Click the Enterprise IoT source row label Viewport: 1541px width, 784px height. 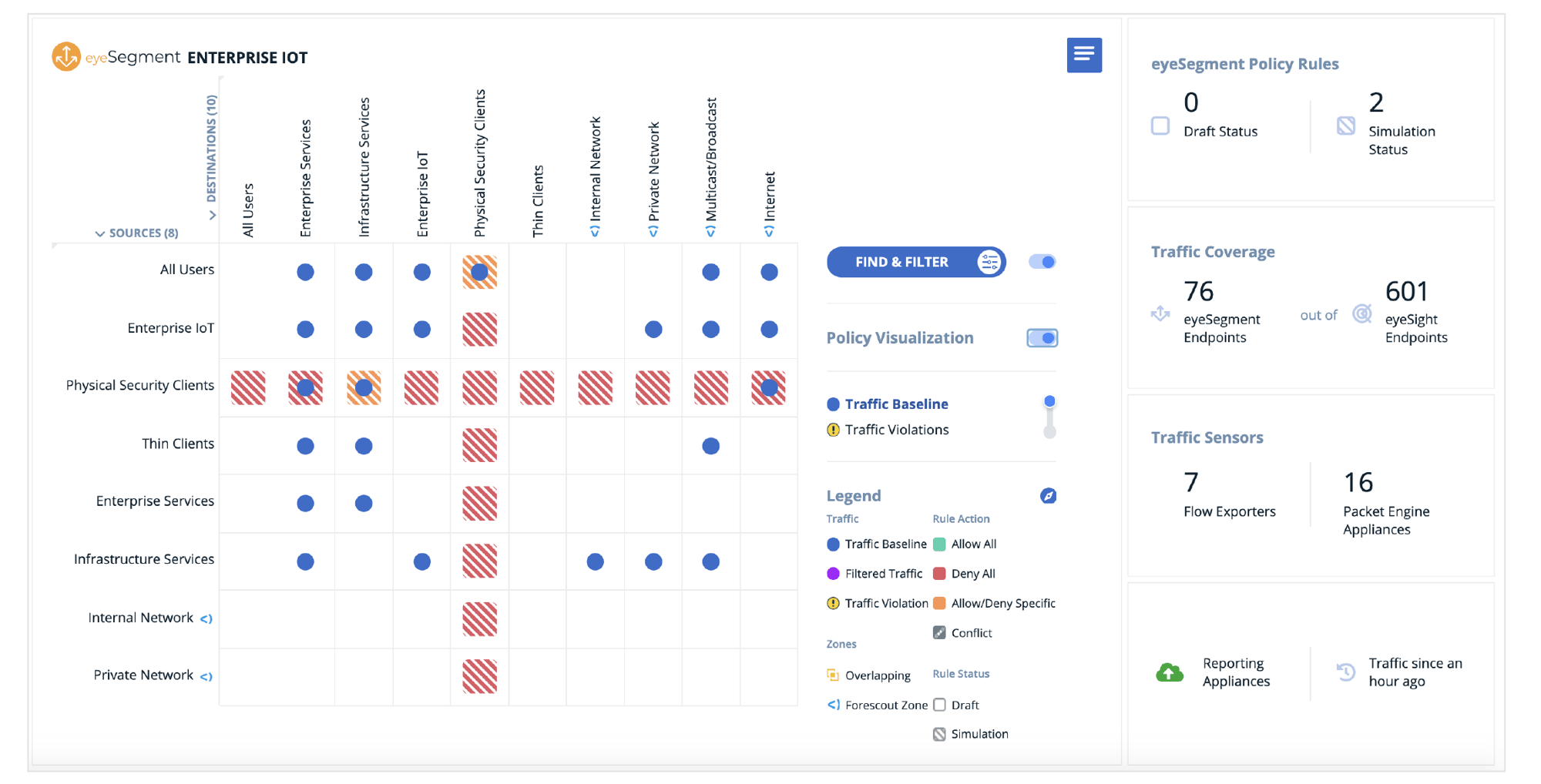tap(170, 328)
